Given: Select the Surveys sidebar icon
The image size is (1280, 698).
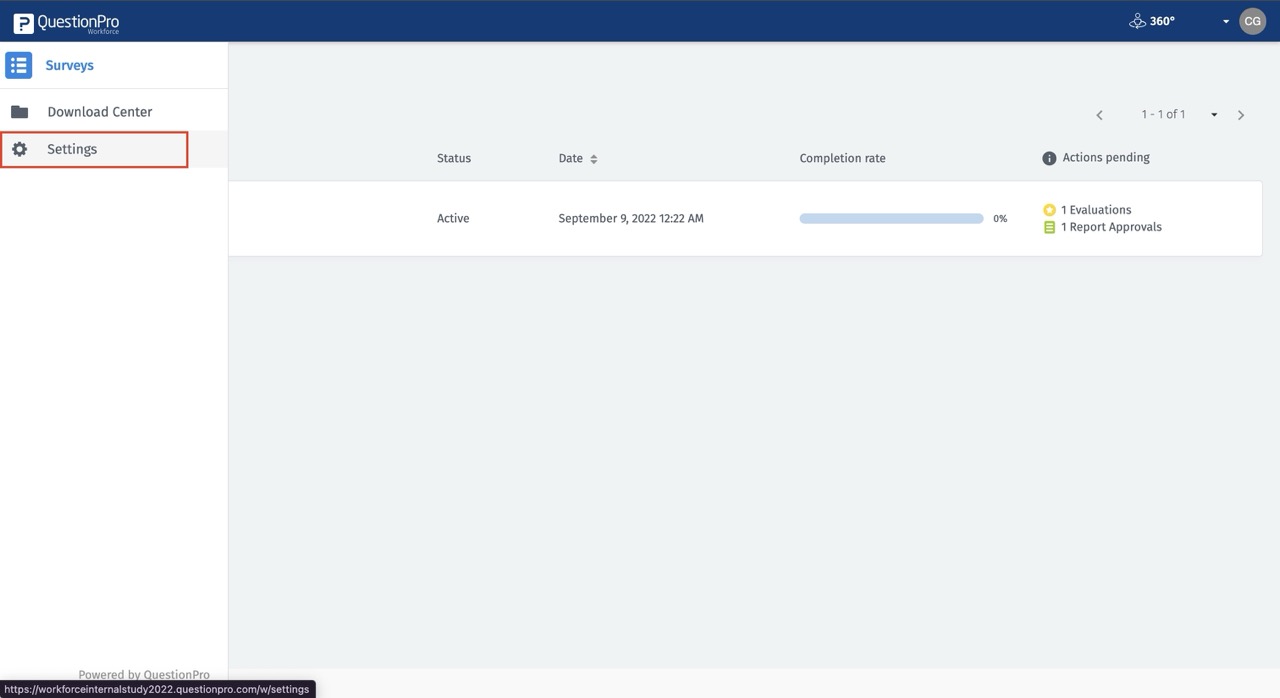Looking at the screenshot, I should (18, 64).
